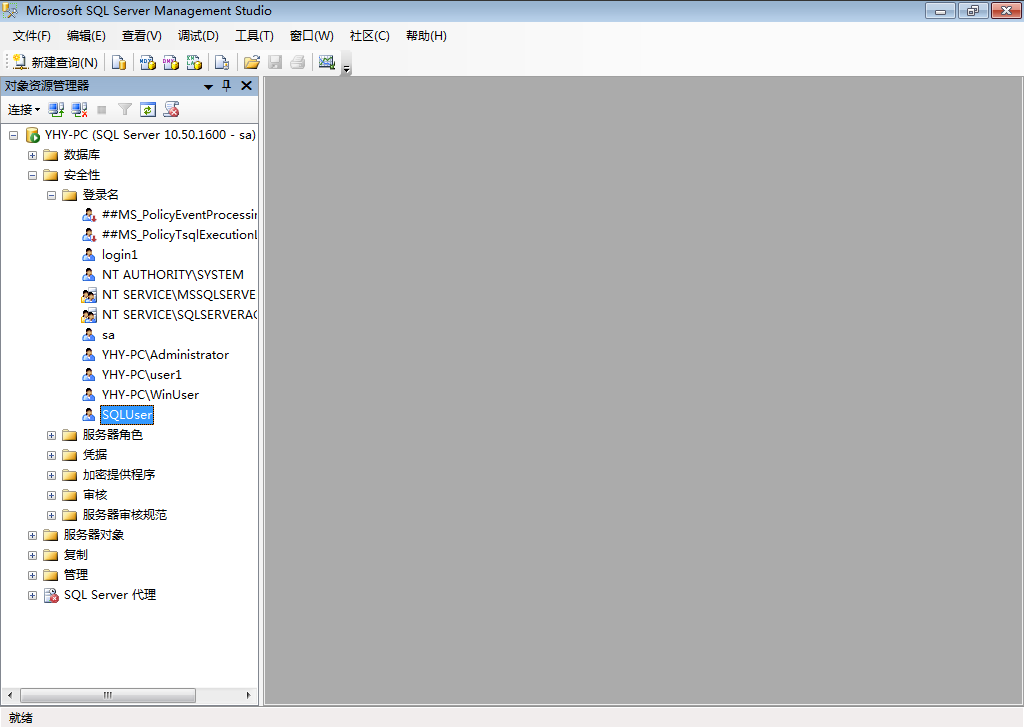Click the 新建查询(N) toolbar button
The image size is (1024, 728).
(x=55, y=62)
